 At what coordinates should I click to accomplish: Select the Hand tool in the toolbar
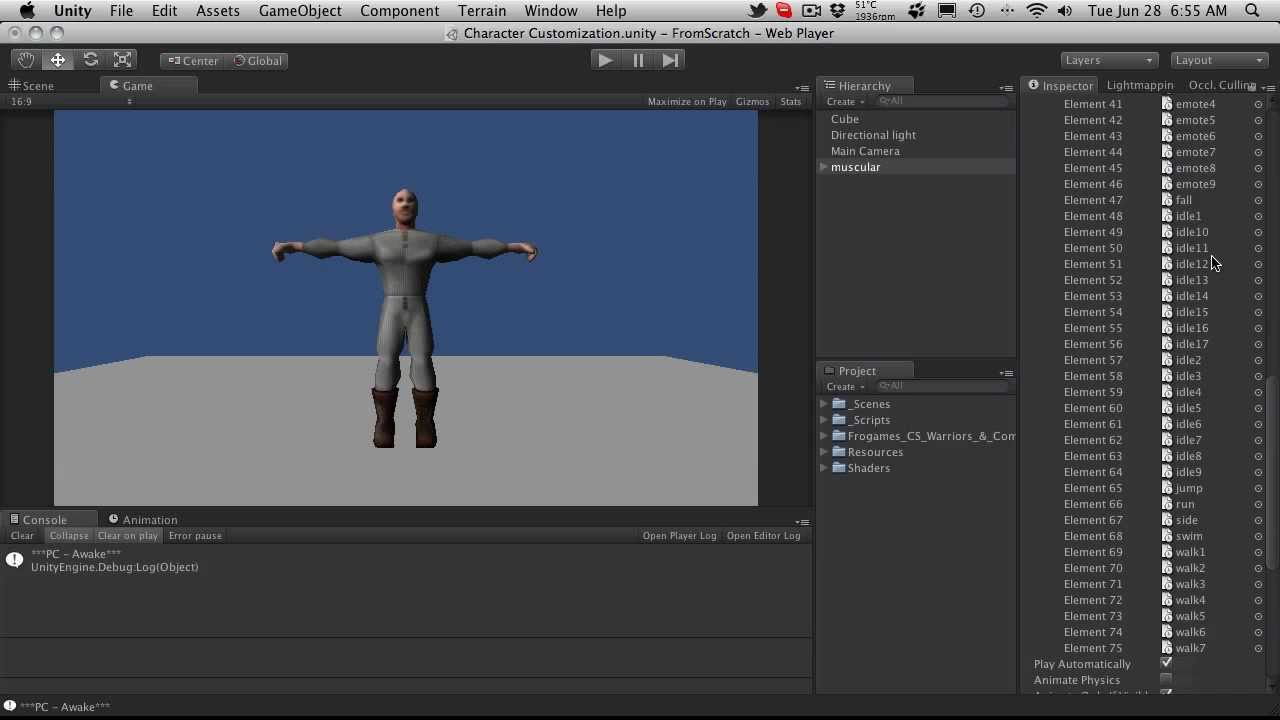click(26, 60)
